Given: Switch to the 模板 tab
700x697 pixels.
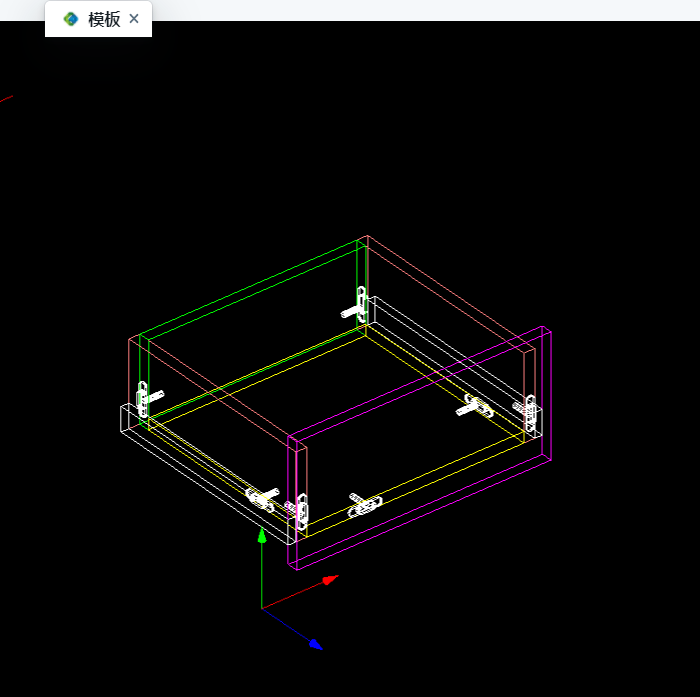Looking at the screenshot, I should point(104,19).
